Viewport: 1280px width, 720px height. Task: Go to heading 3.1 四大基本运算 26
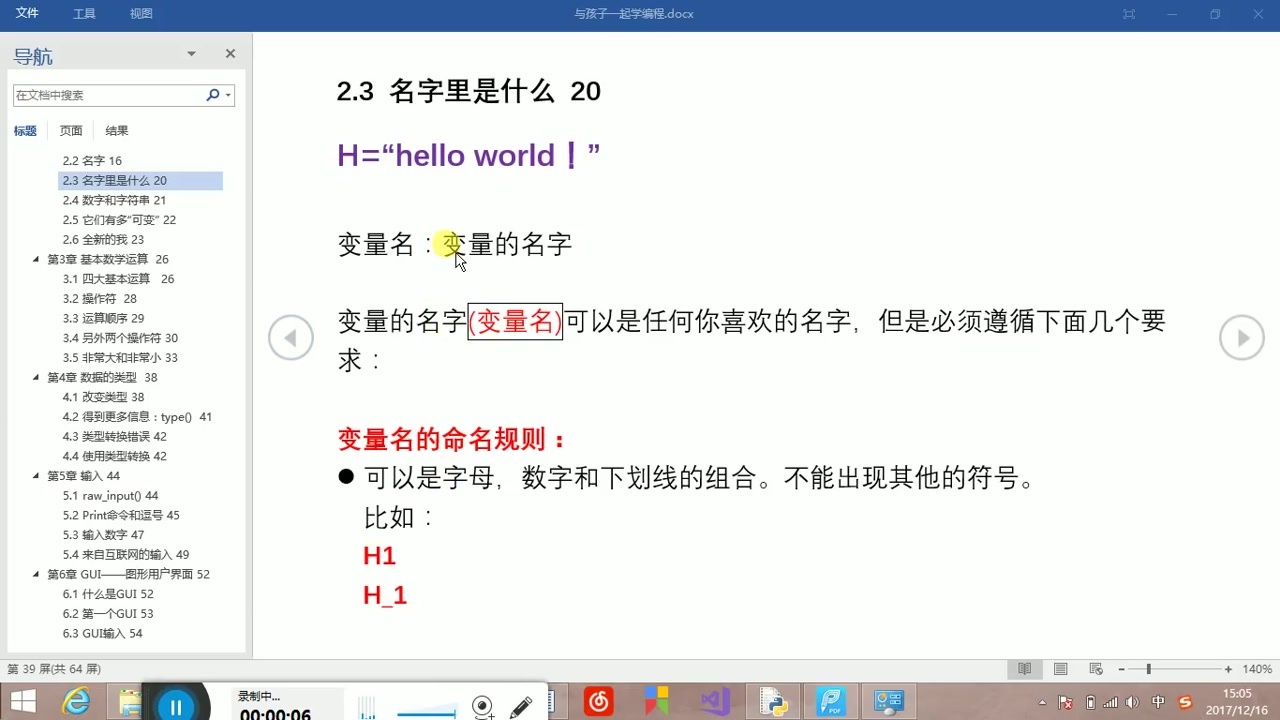[118, 279]
